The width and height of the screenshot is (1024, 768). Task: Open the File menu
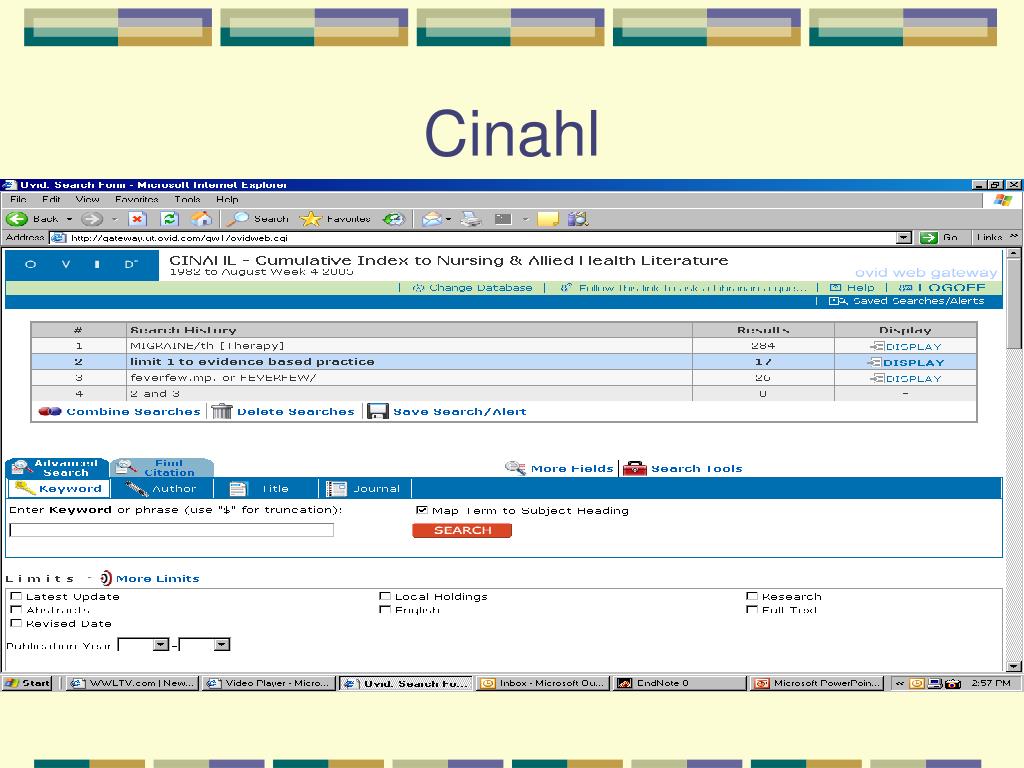18,199
